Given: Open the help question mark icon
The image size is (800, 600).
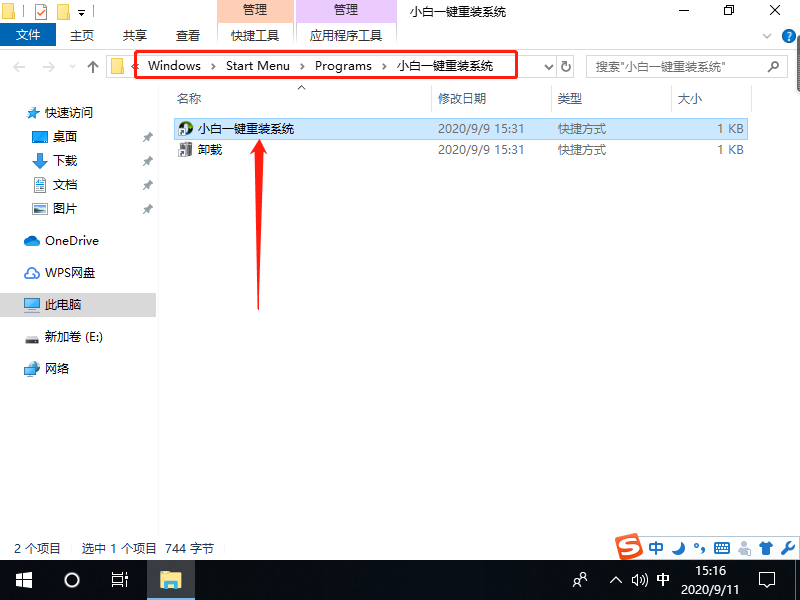Looking at the screenshot, I should [789, 36].
